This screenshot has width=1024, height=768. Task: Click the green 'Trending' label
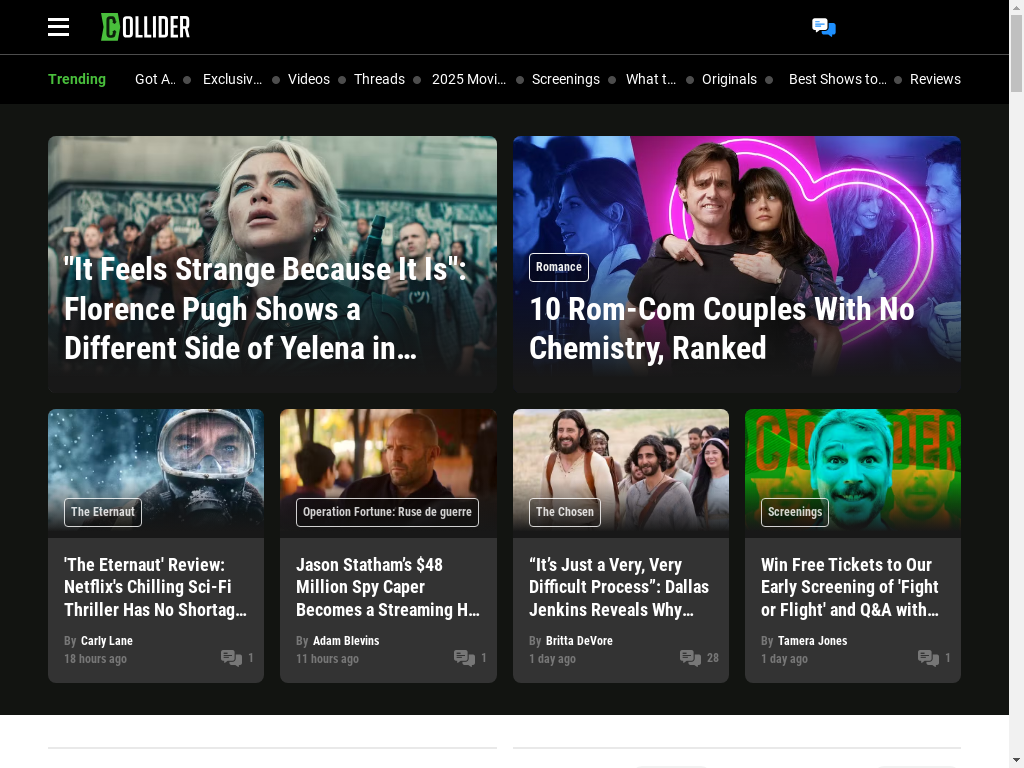pyautogui.click(x=77, y=79)
